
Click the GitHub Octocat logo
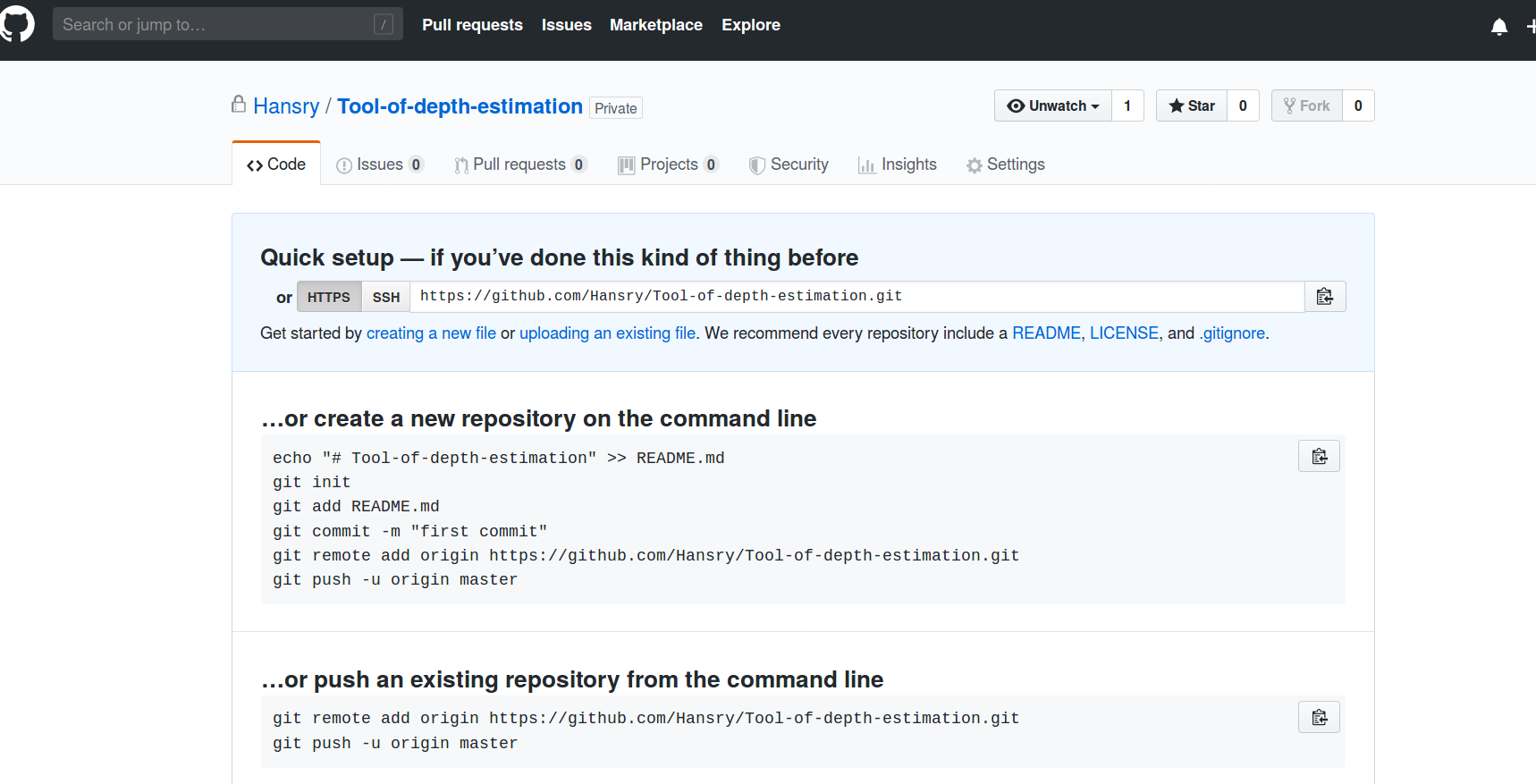coord(17,24)
